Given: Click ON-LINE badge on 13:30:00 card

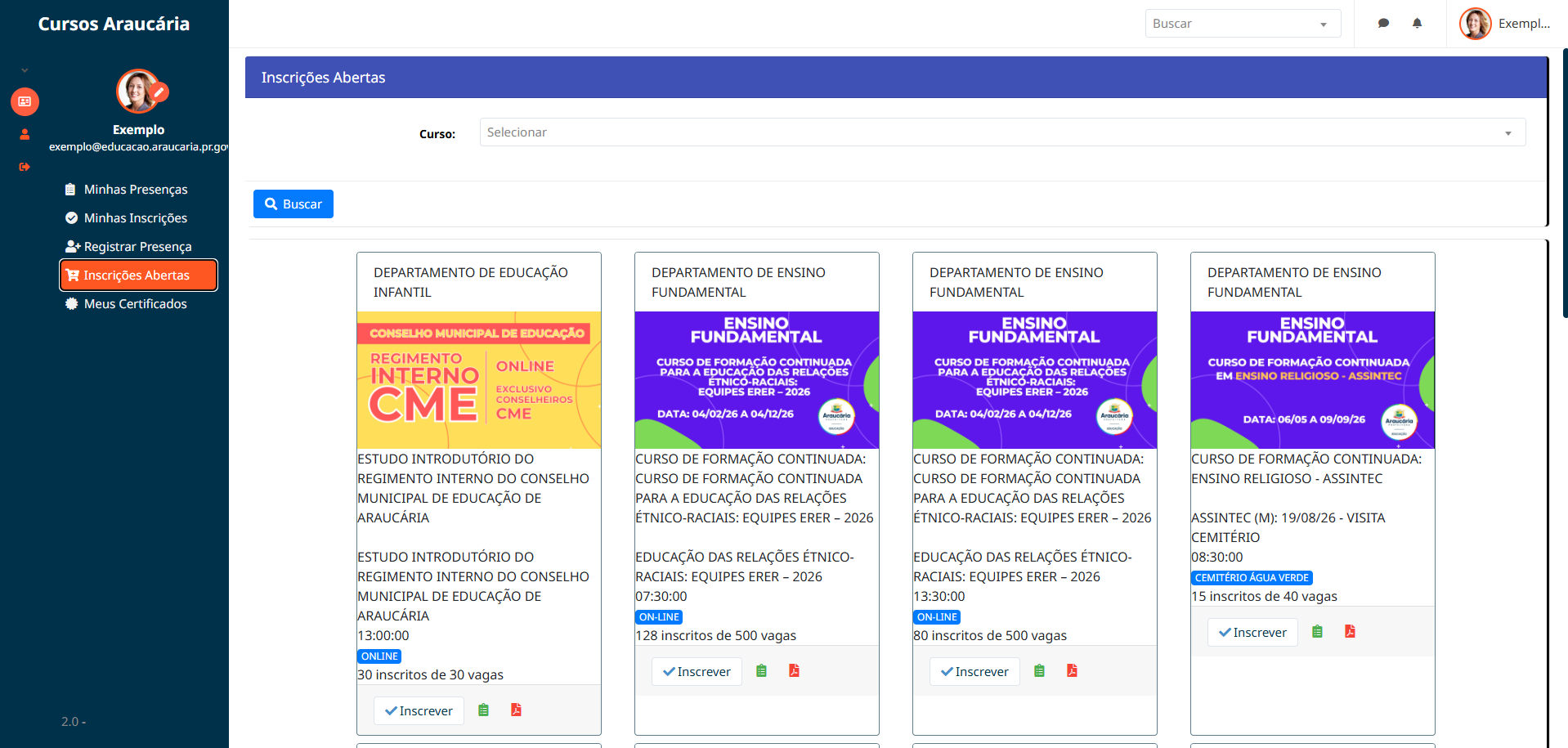Looking at the screenshot, I should [937, 617].
